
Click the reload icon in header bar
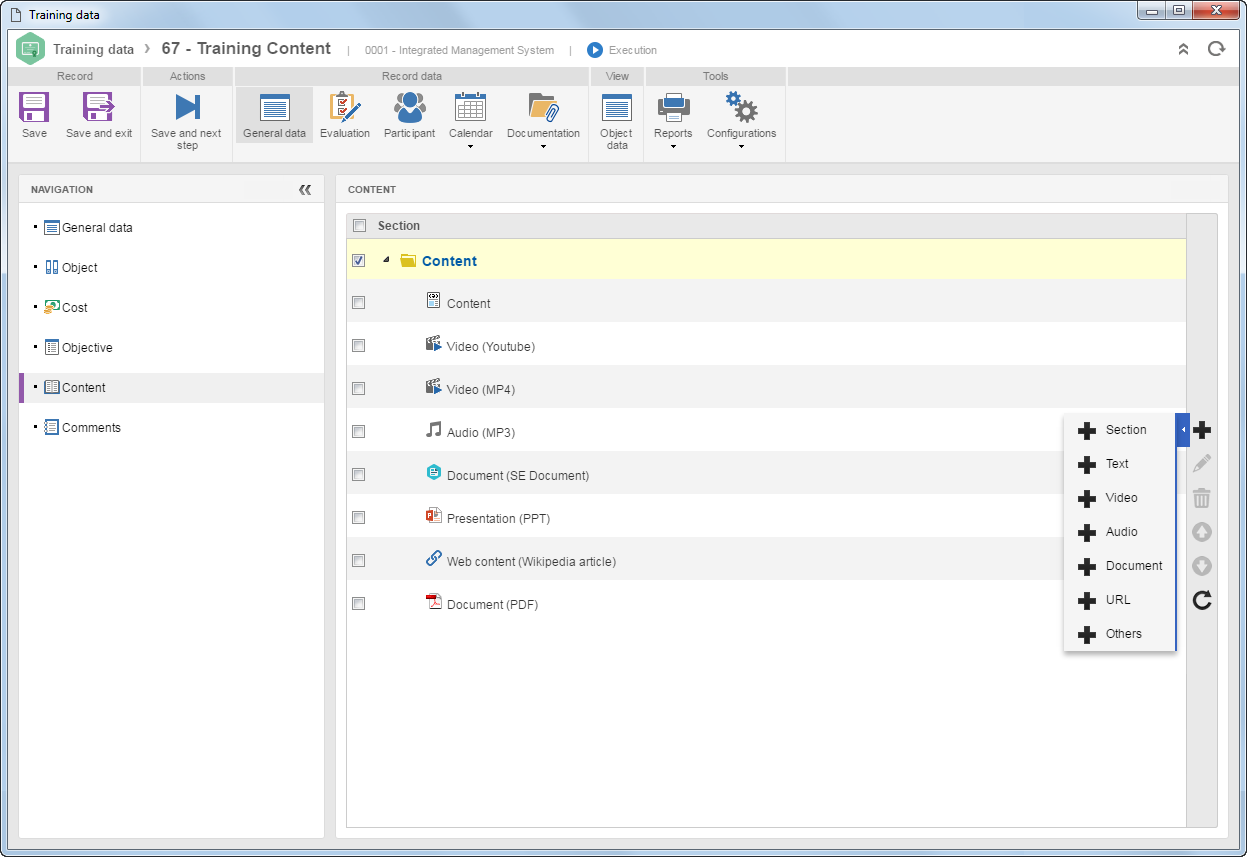[x=1216, y=48]
